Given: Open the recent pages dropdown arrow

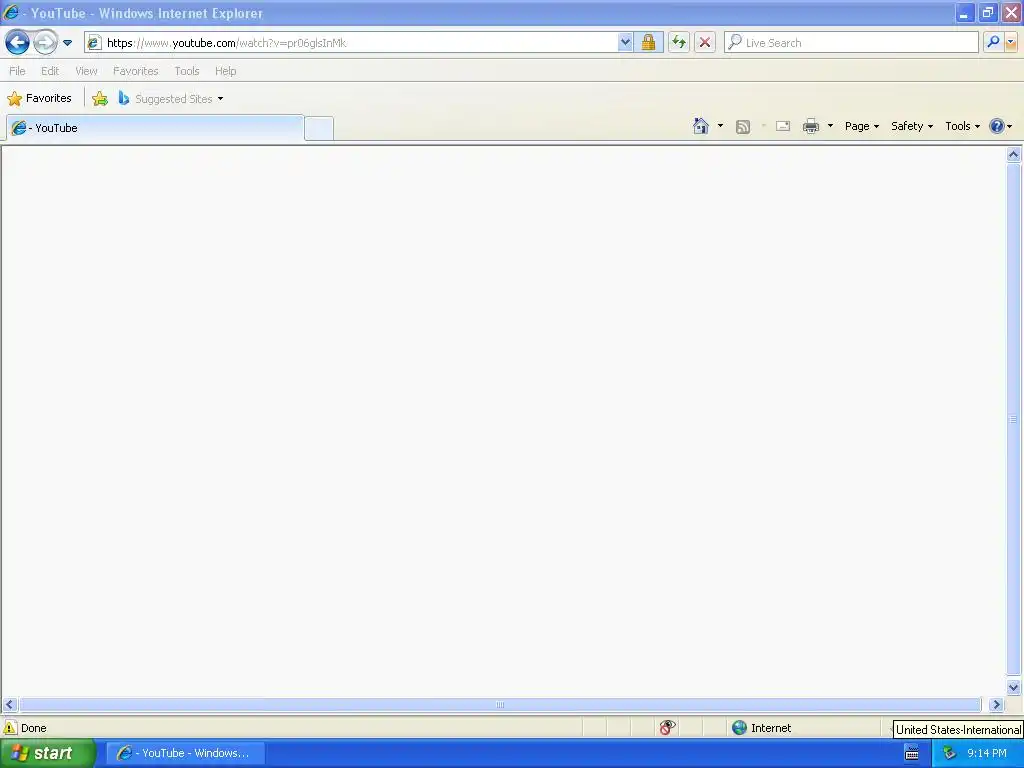Looking at the screenshot, I should [67, 43].
